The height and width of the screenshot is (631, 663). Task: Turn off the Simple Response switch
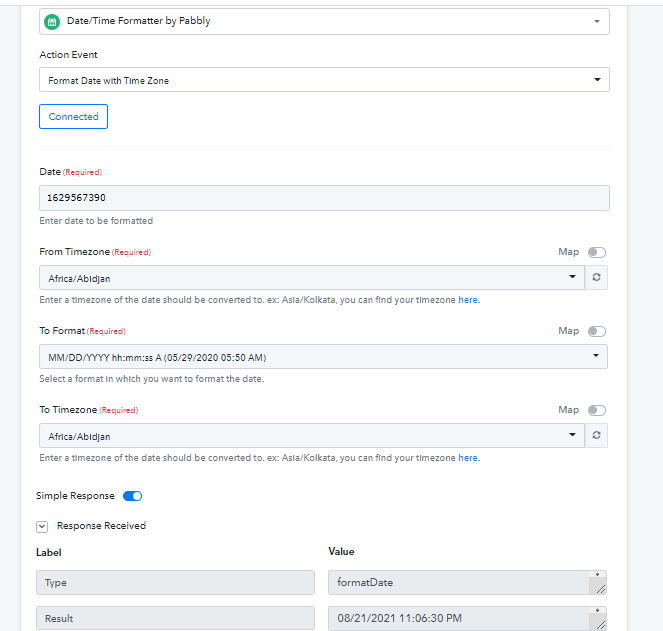pyautogui.click(x=132, y=496)
